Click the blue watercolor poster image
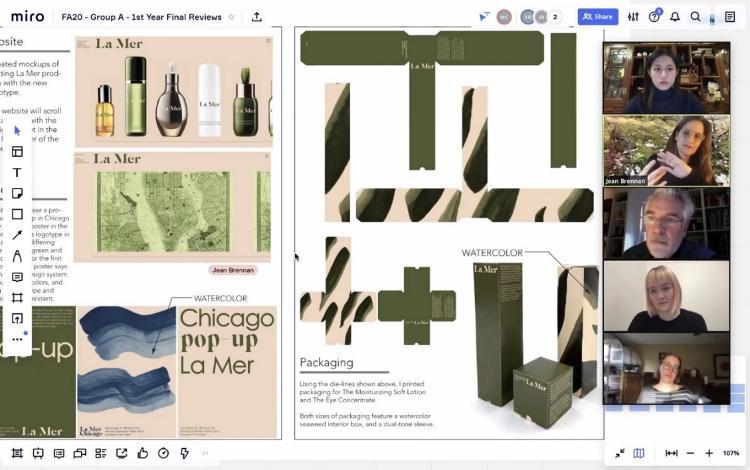Viewport: 750px width, 470px height. 127,372
